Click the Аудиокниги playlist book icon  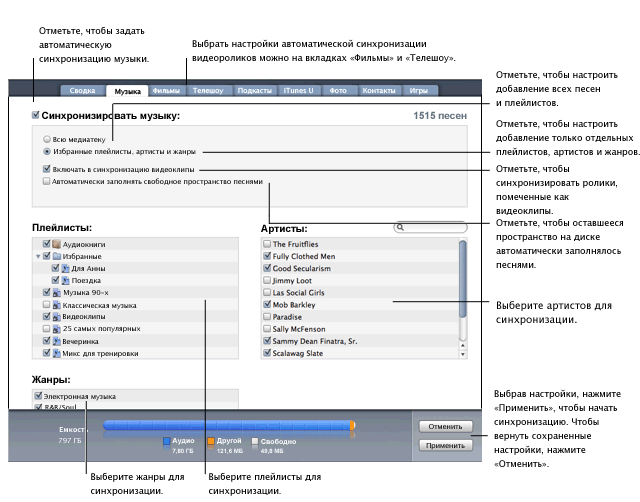[x=56, y=244]
